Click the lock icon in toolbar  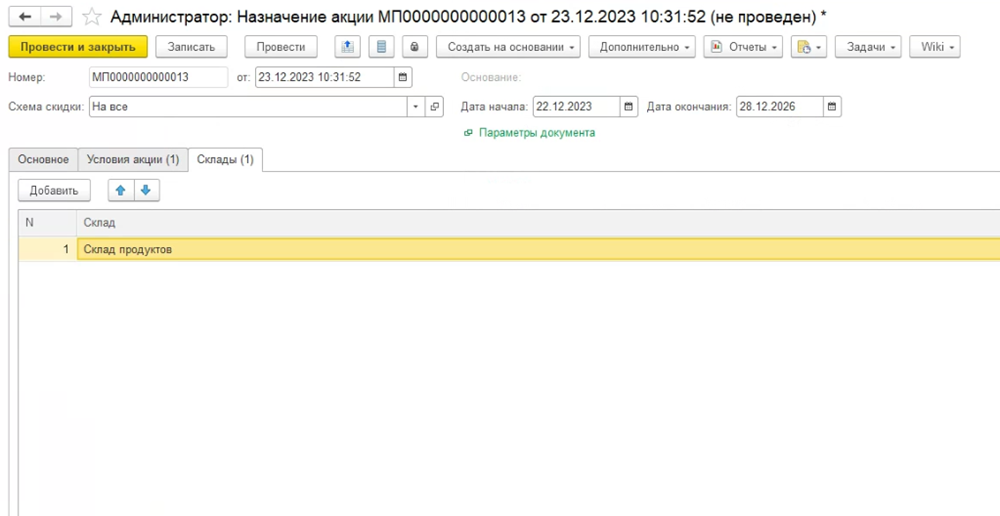(x=413, y=47)
